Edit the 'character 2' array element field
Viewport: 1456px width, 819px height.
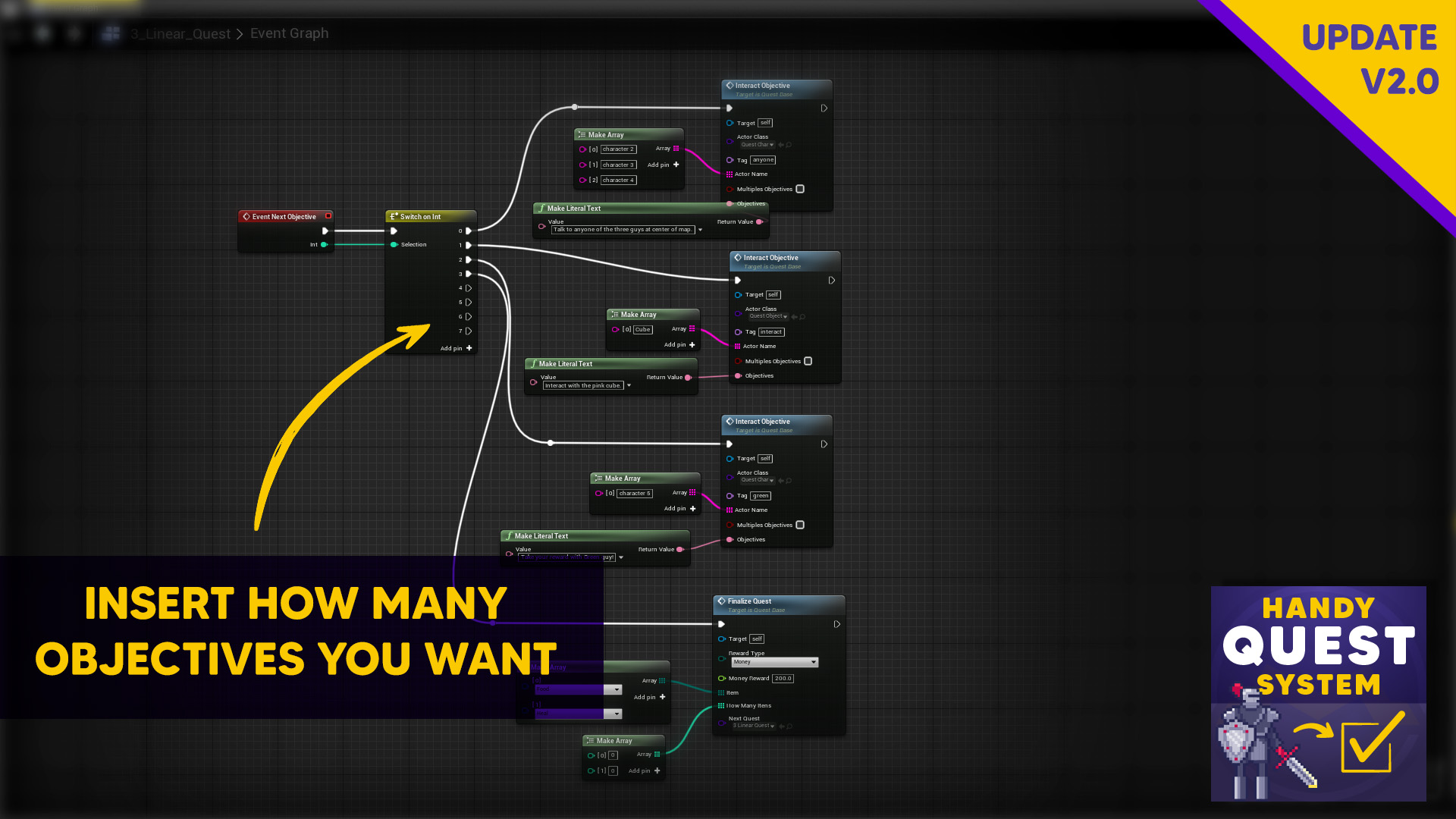click(x=619, y=149)
